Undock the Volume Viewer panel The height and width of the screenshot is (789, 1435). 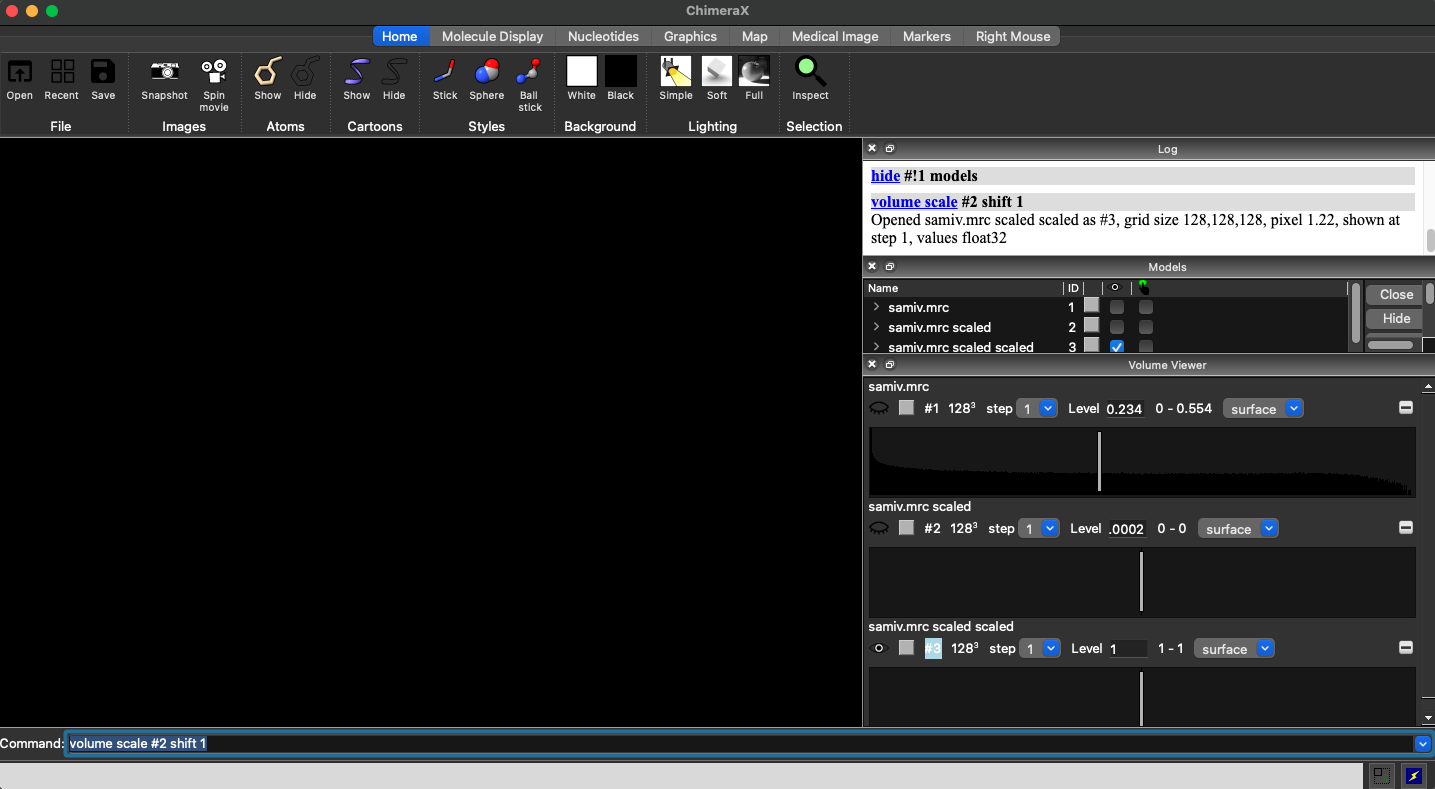pyautogui.click(x=890, y=364)
